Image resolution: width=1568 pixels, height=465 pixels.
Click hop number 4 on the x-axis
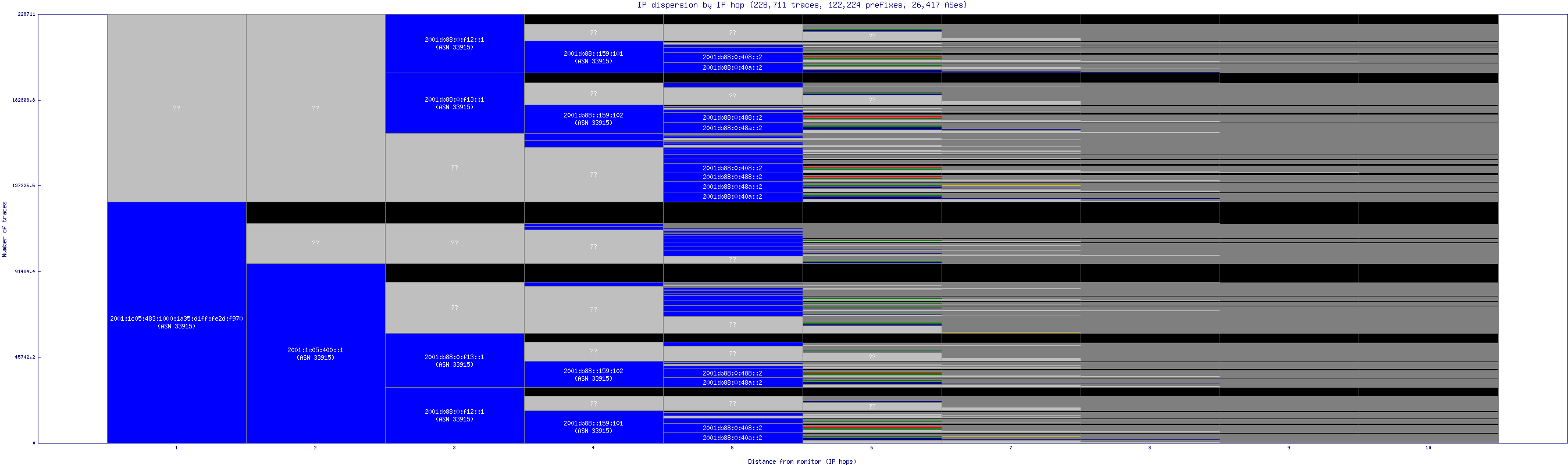[x=593, y=448]
